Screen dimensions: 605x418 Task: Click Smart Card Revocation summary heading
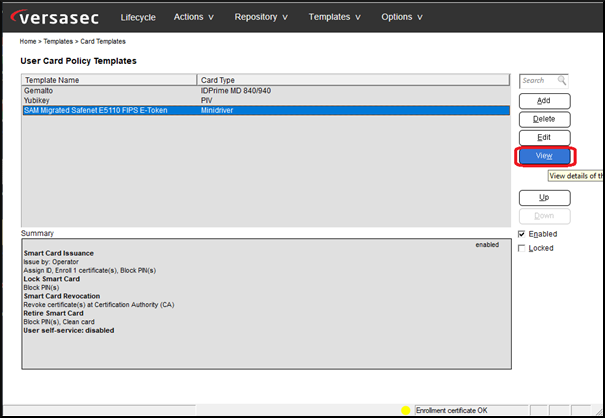pyautogui.click(x=62, y=296)
